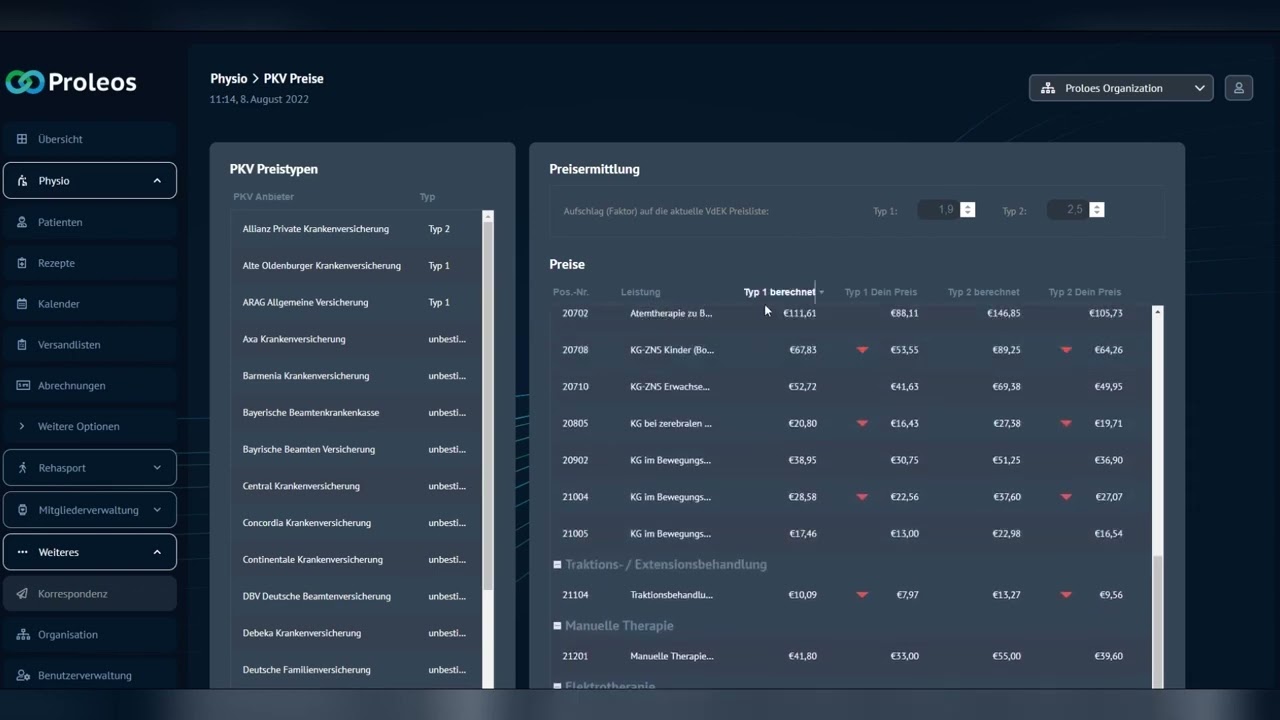Click the Rezepte clipboard icon

(22, 263)
